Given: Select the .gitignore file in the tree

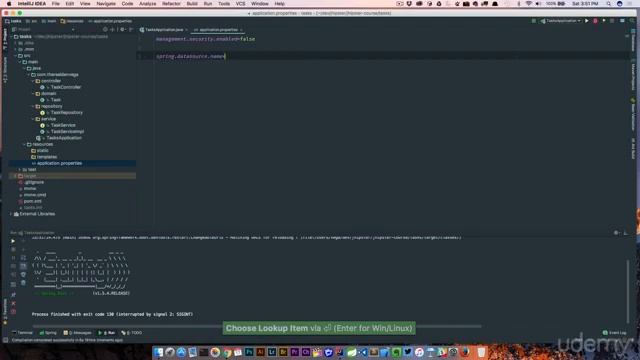Looking at the screenshot, I should pos(34,182).
